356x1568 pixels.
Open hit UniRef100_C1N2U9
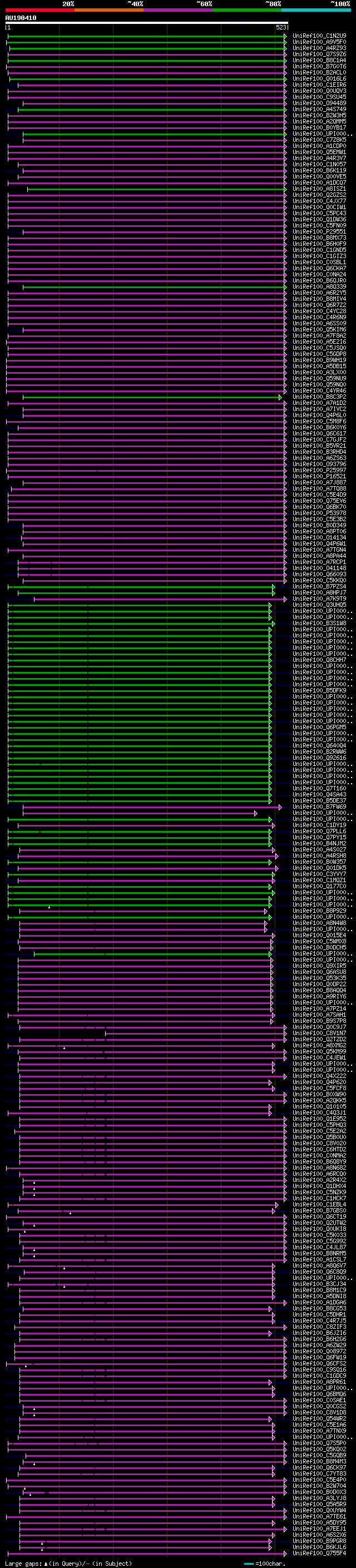(319, 36)
